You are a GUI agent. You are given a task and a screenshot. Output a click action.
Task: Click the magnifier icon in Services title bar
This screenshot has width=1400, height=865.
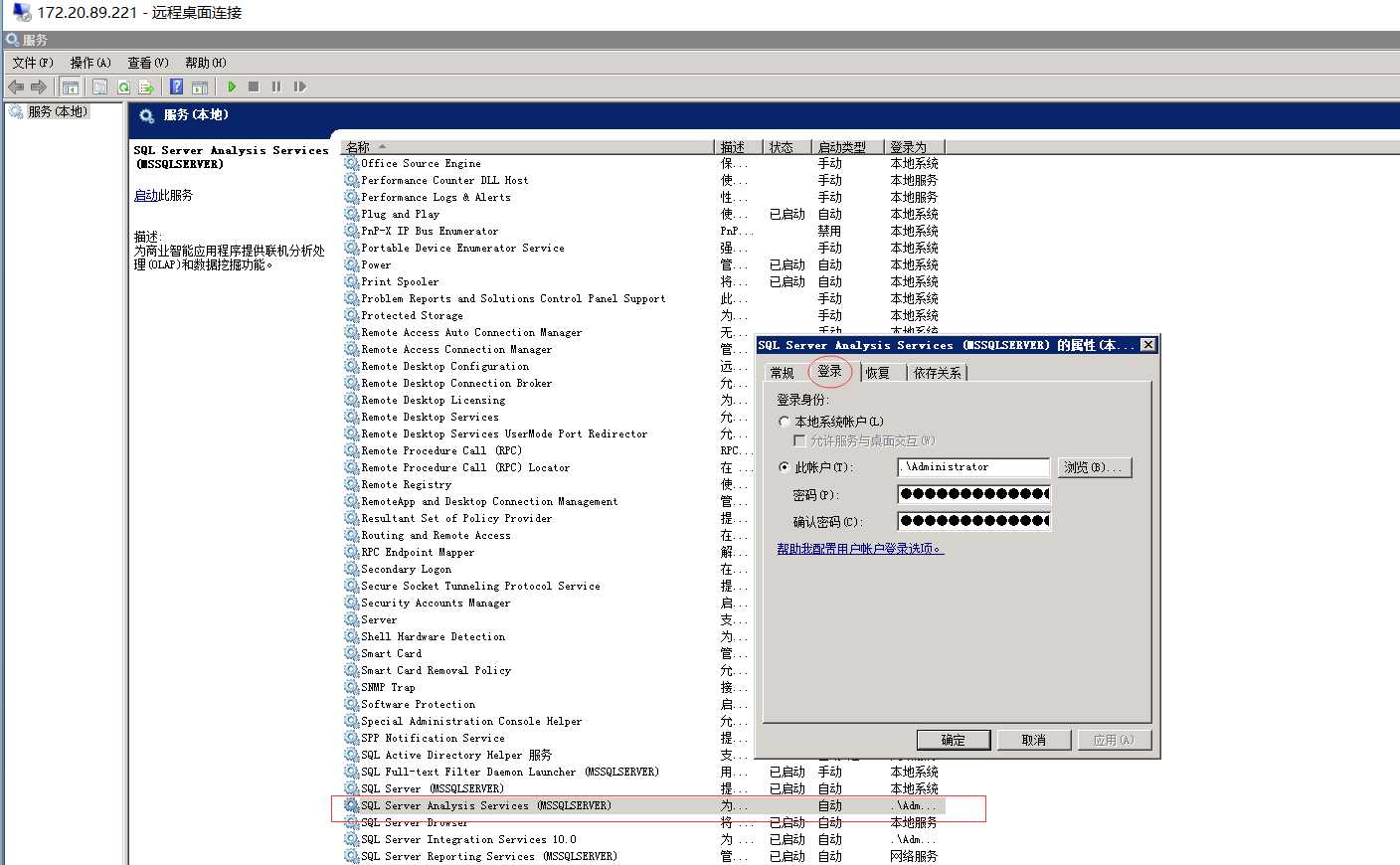(12, 40)
